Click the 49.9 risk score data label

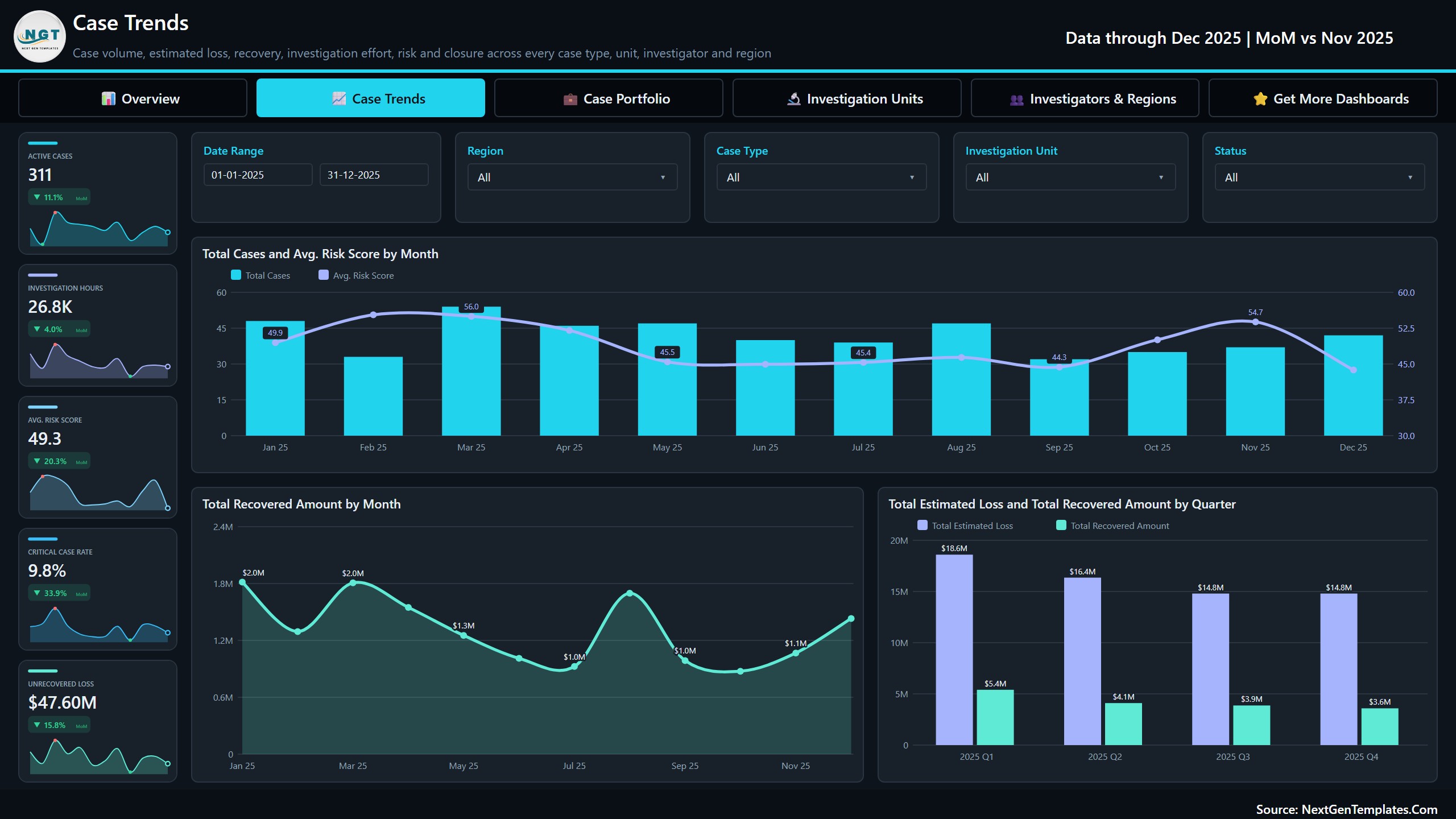275,333
